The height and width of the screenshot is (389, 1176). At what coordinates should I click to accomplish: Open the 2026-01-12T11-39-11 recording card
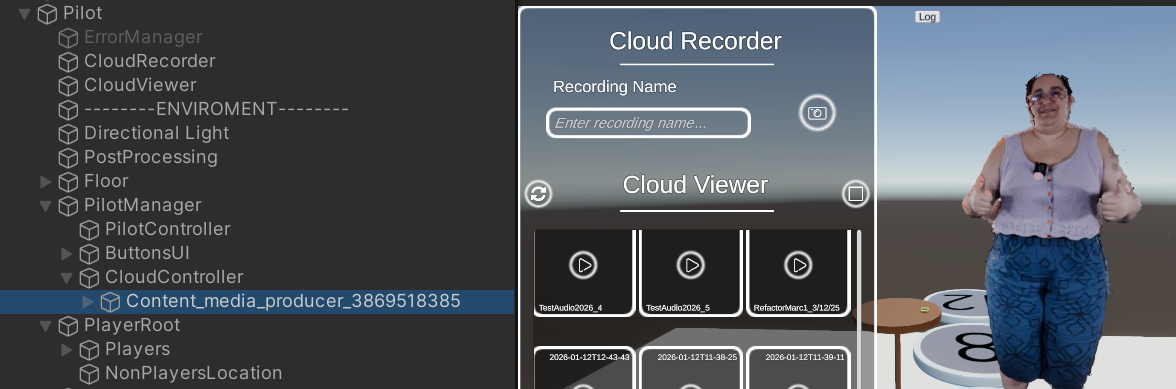pos(799,368)
